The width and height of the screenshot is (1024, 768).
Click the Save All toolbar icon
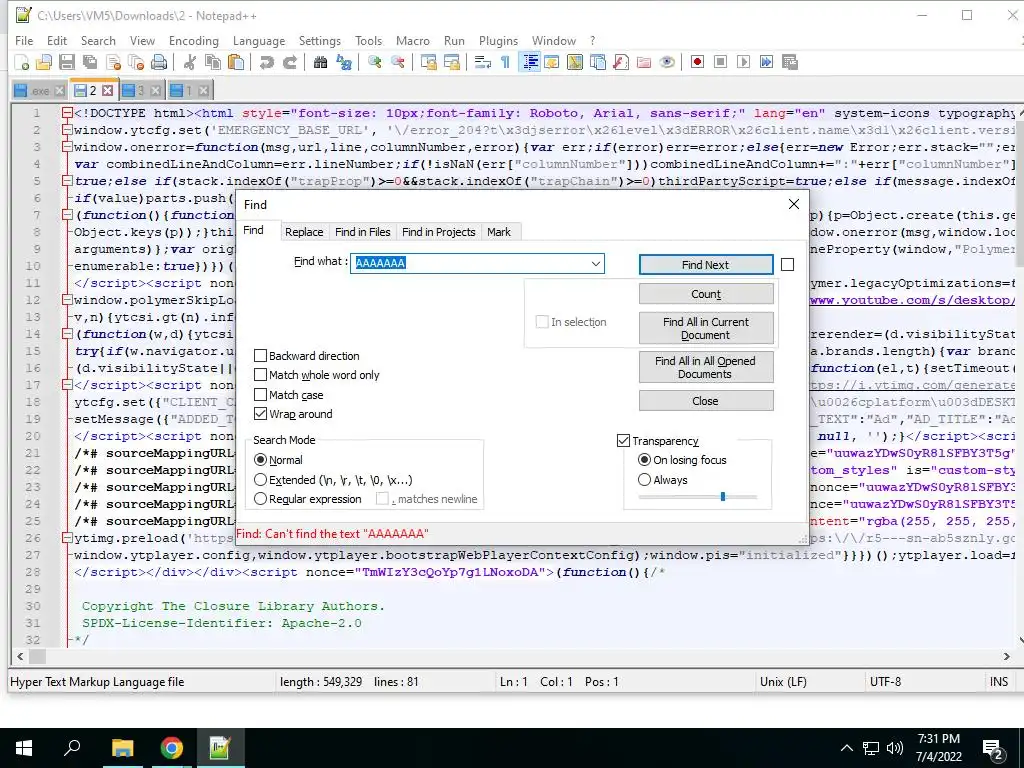point(89,62)
